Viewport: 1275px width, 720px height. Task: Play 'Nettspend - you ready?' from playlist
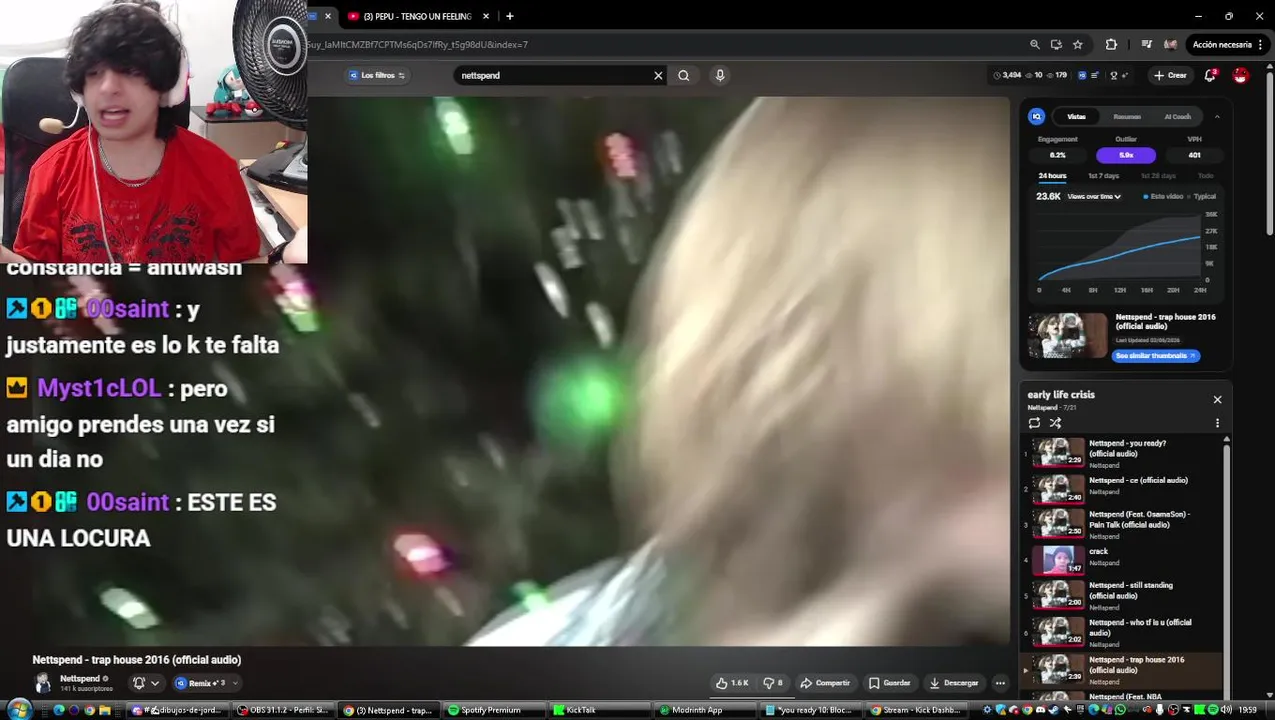pyautogui.click(x=1122, y=453)
